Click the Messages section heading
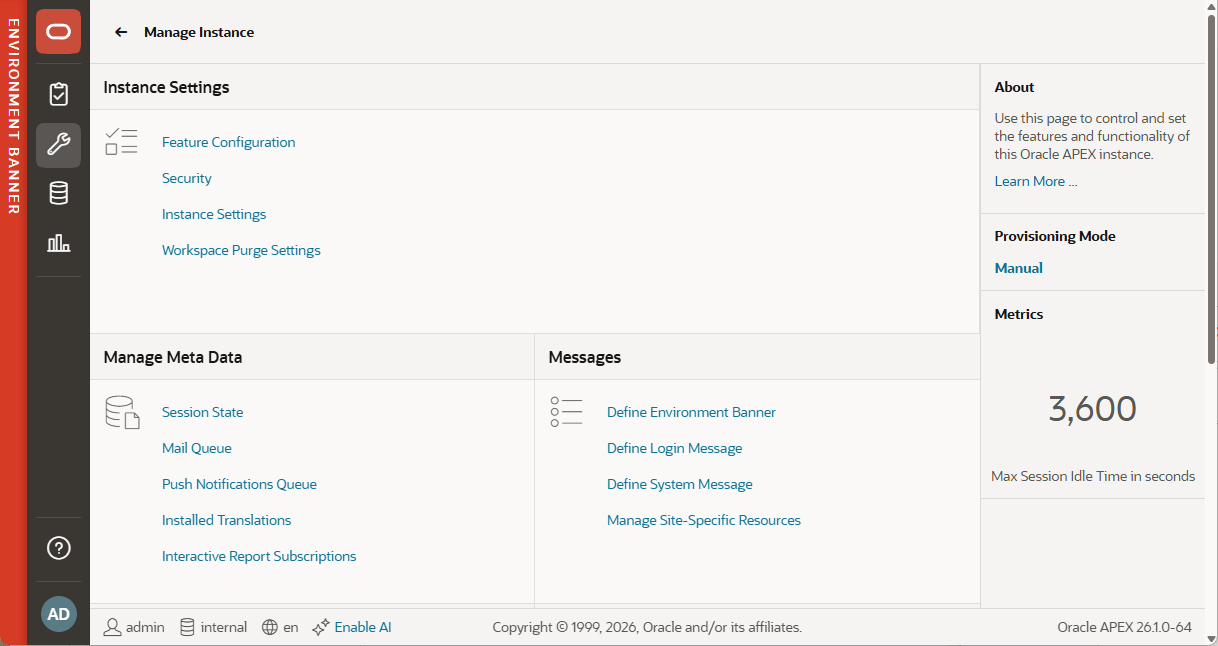Viewport: 1218px width, 646px height. tap(585, 357)
